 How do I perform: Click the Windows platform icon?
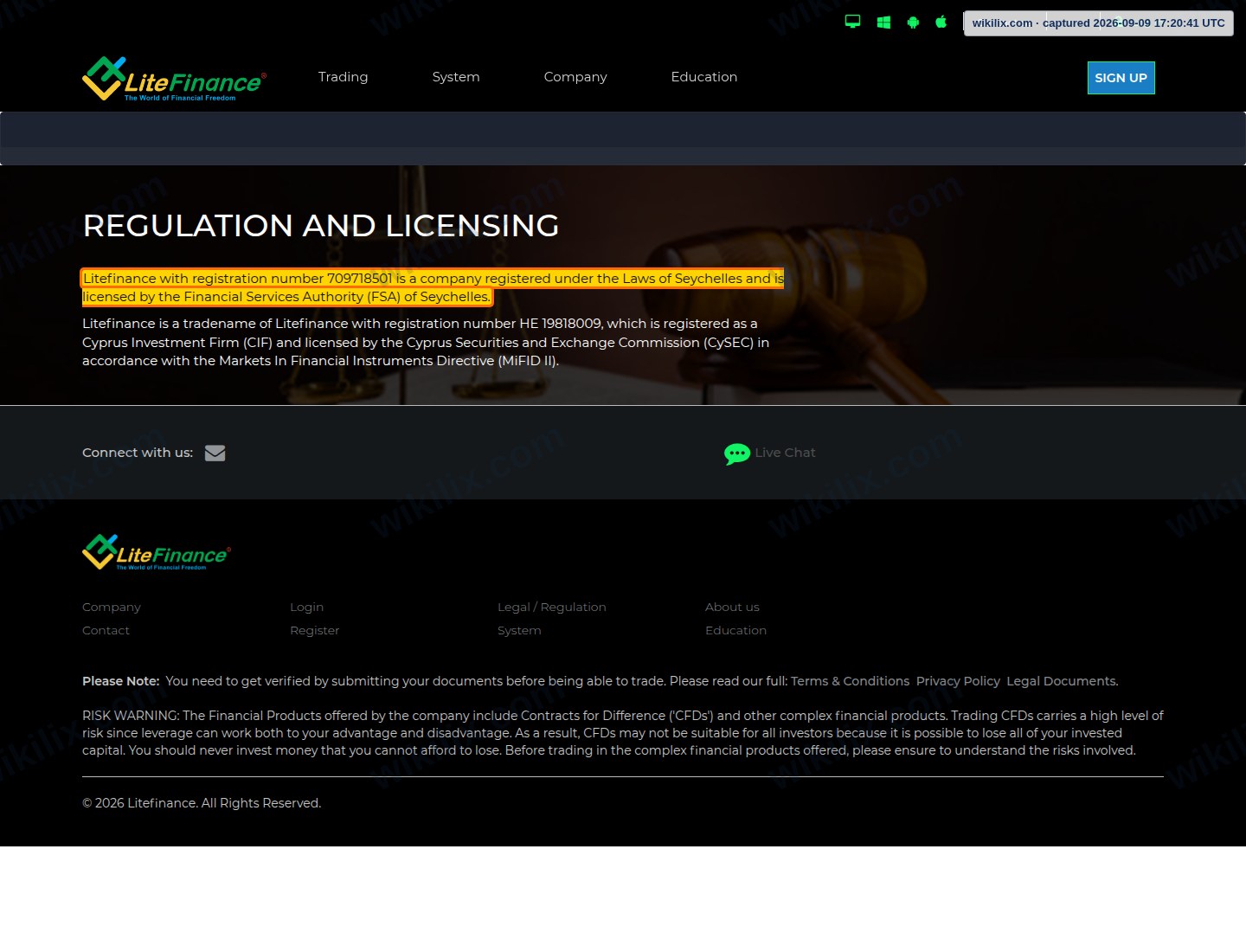point(883,23)
